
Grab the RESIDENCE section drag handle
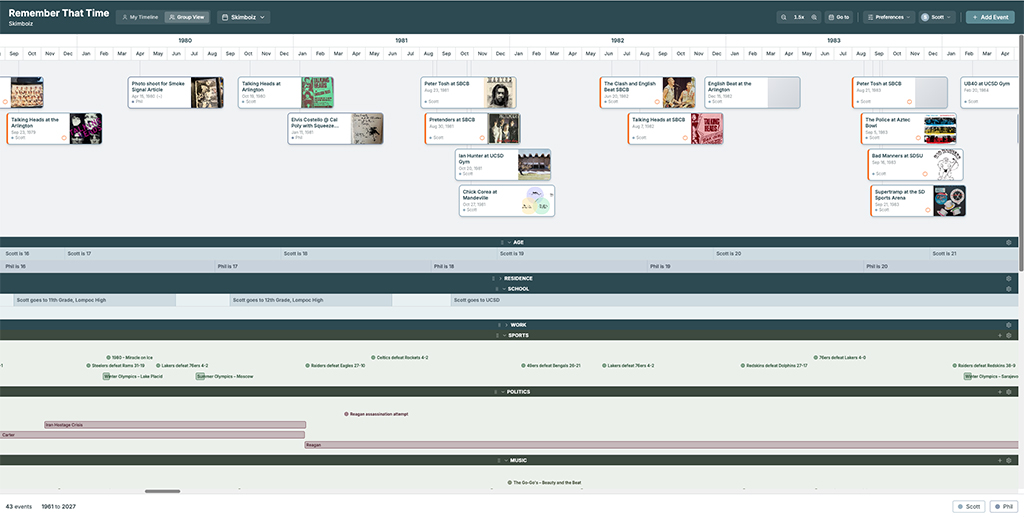tap(493, 279)
